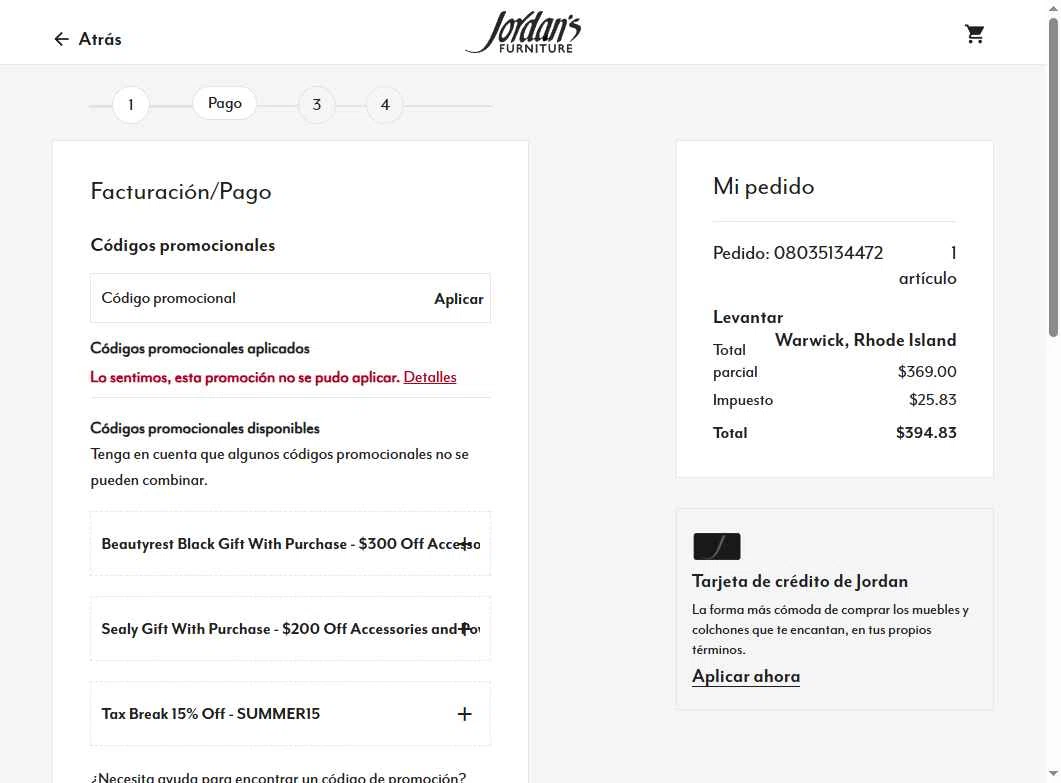
Task: Go to checkout step 4
Action: tap(385, 105)
